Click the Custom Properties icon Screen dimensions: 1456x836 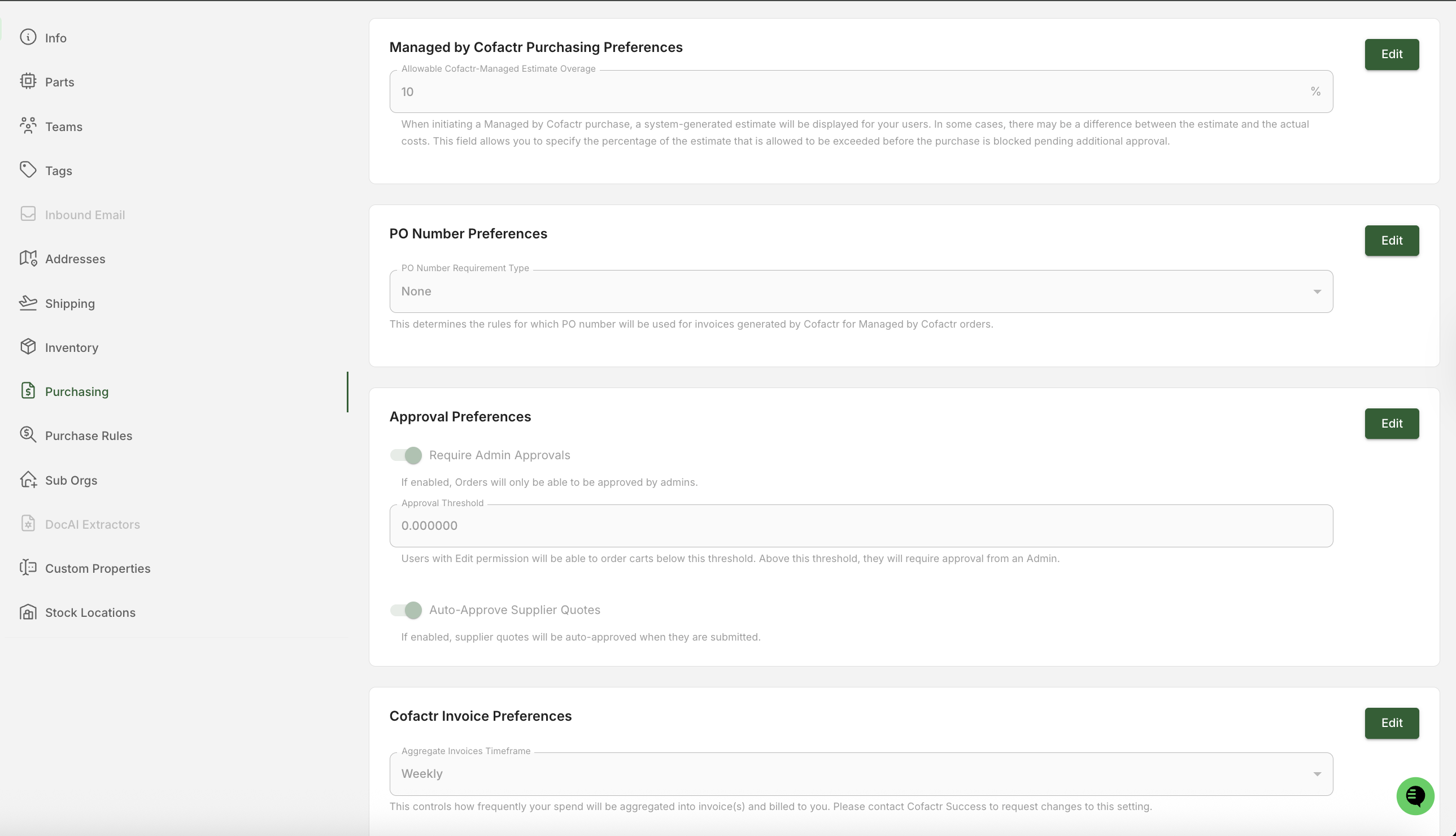[x=28, y=568]
